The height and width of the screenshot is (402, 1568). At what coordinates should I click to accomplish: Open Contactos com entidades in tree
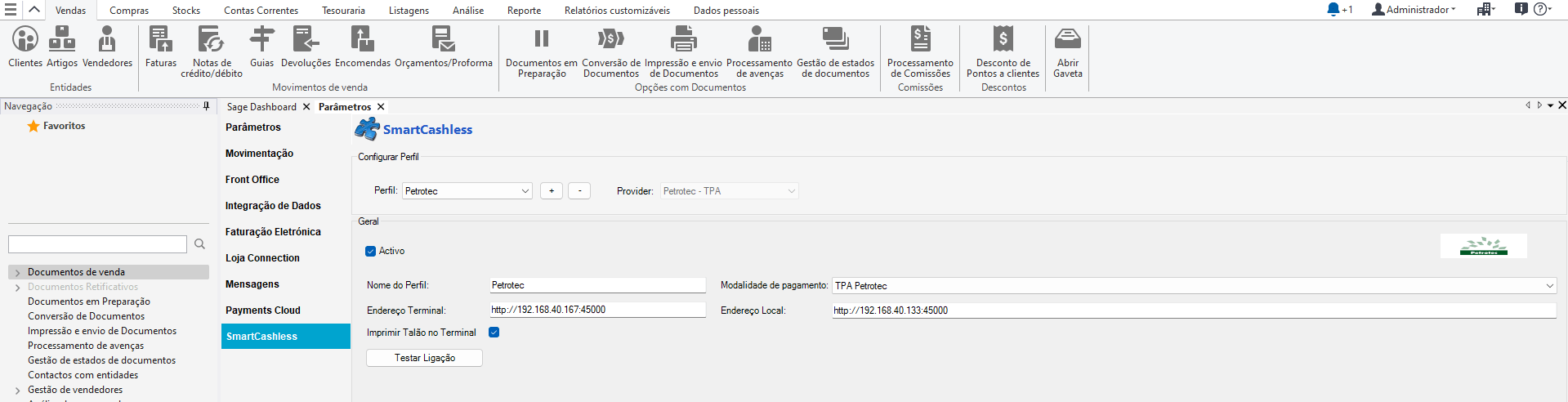click(x=83, y=375)
